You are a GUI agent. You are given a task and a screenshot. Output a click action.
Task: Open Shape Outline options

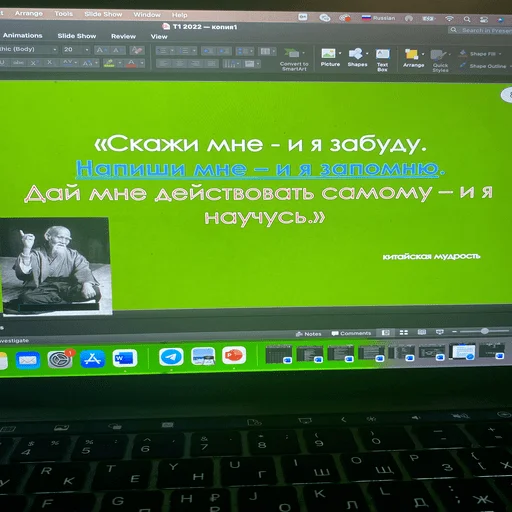point(484,66)
